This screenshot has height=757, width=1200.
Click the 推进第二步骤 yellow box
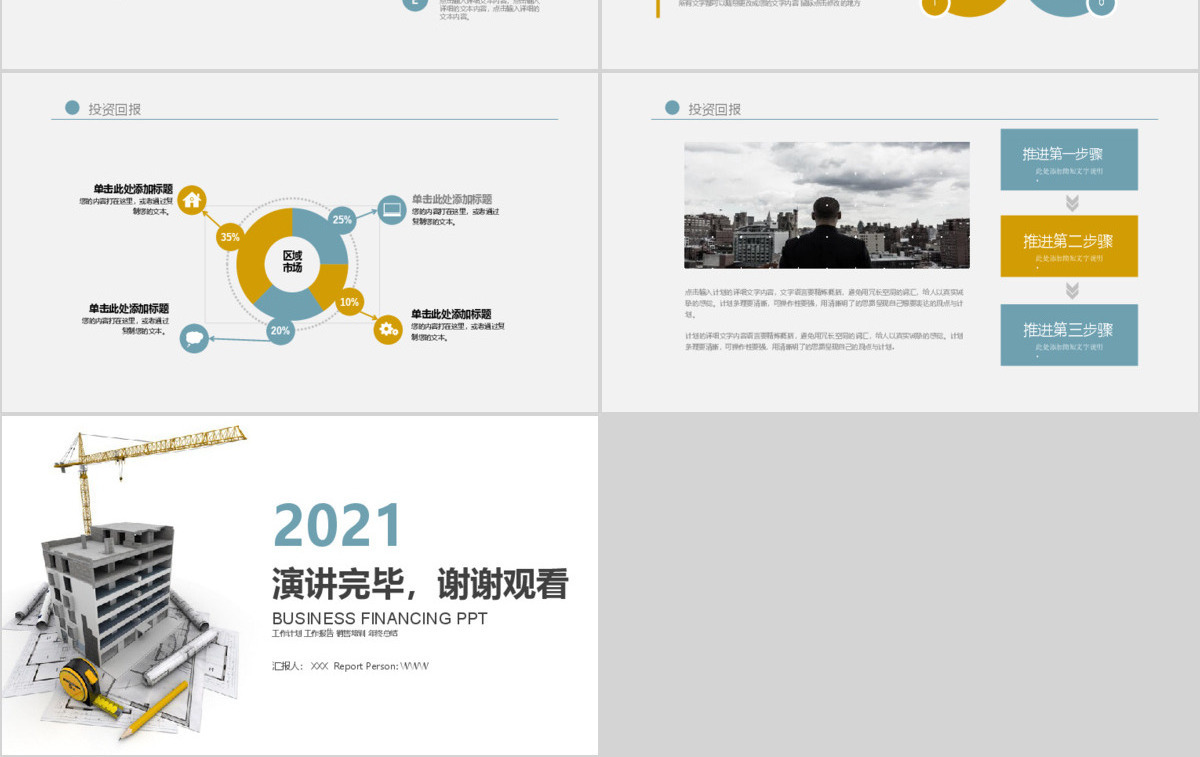pos(1069,246)
